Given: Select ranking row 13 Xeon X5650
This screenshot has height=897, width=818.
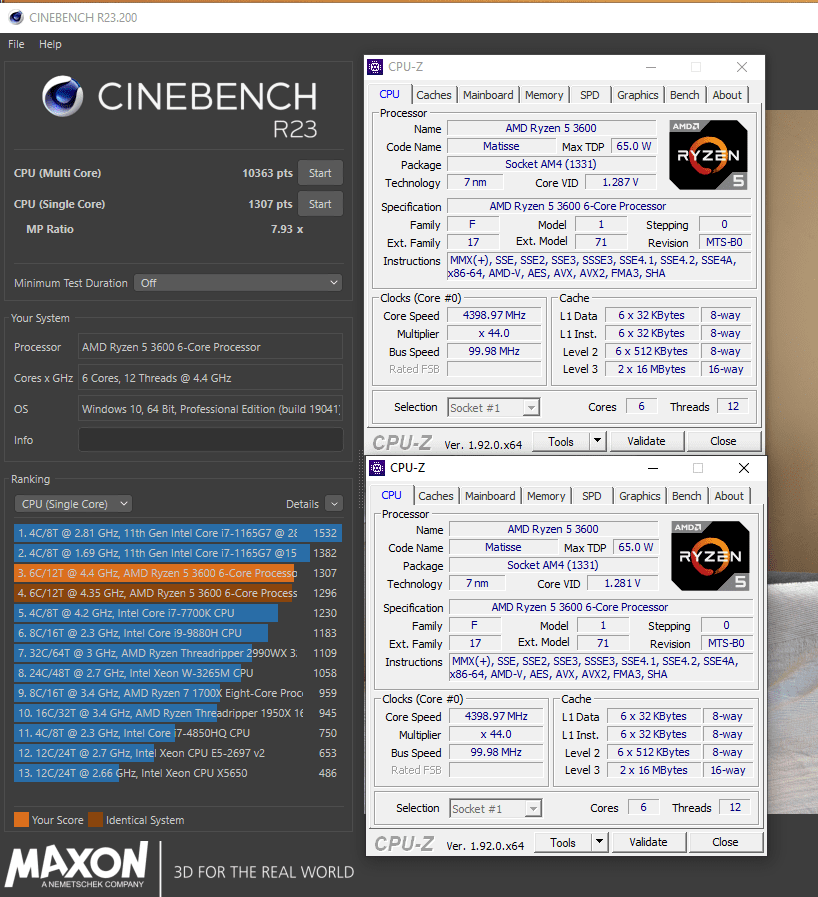Looking at the screenshot, I should 178,773.
